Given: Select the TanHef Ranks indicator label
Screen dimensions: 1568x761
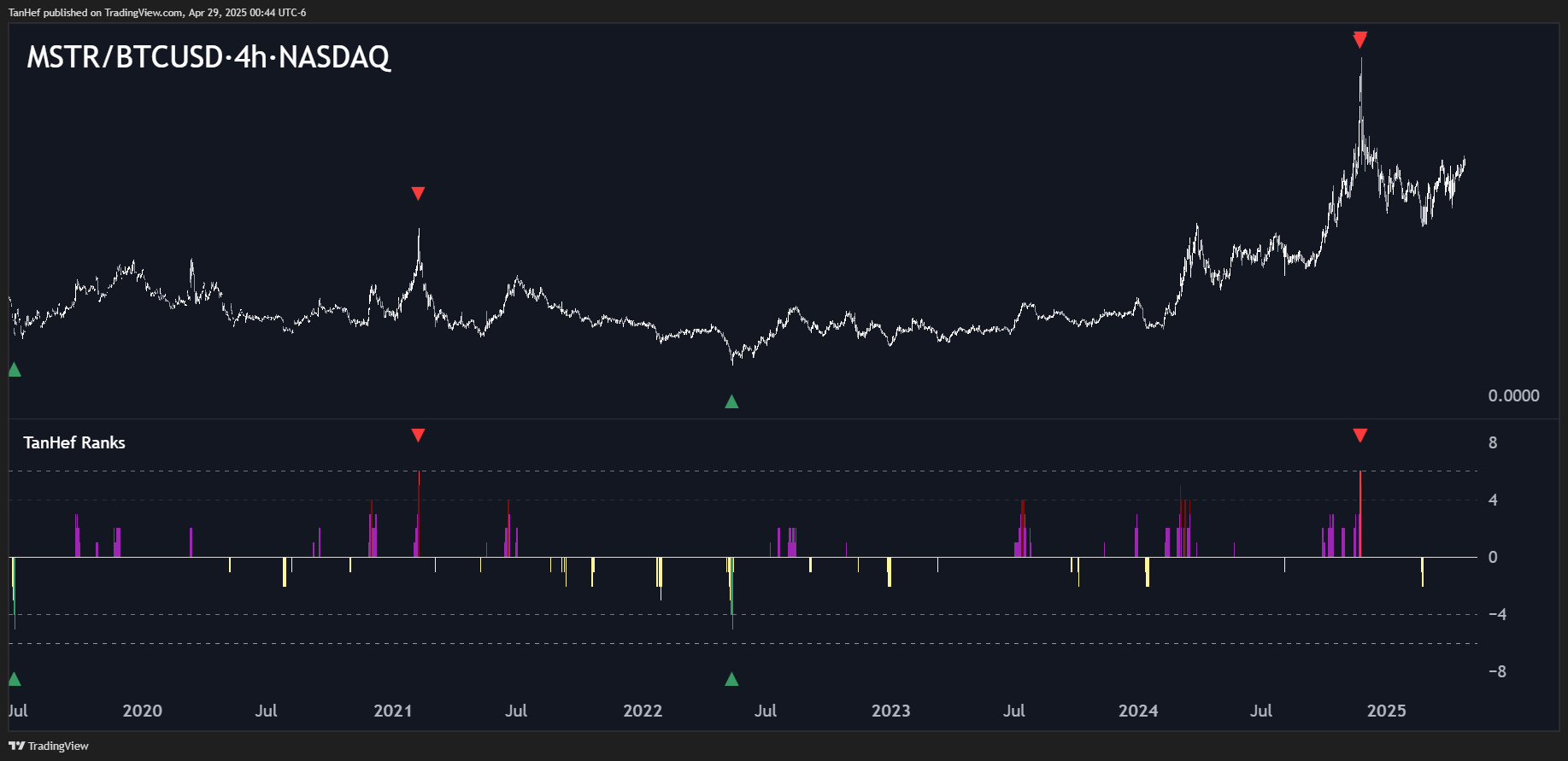Looking at the screenshot, I should click(74, 442).
